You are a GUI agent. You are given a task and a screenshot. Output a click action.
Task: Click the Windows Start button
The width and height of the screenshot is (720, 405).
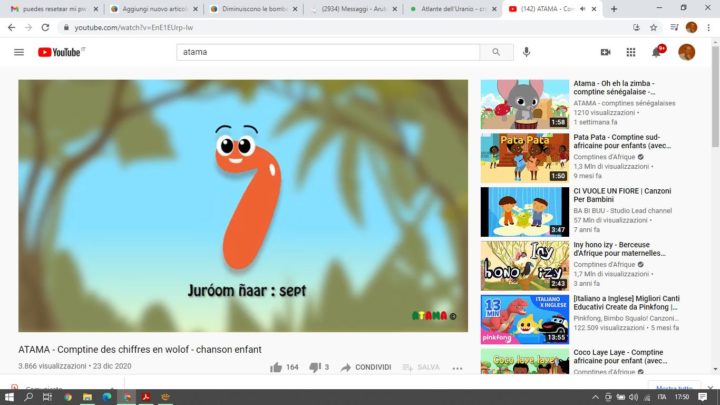click(x=9, y=397)
